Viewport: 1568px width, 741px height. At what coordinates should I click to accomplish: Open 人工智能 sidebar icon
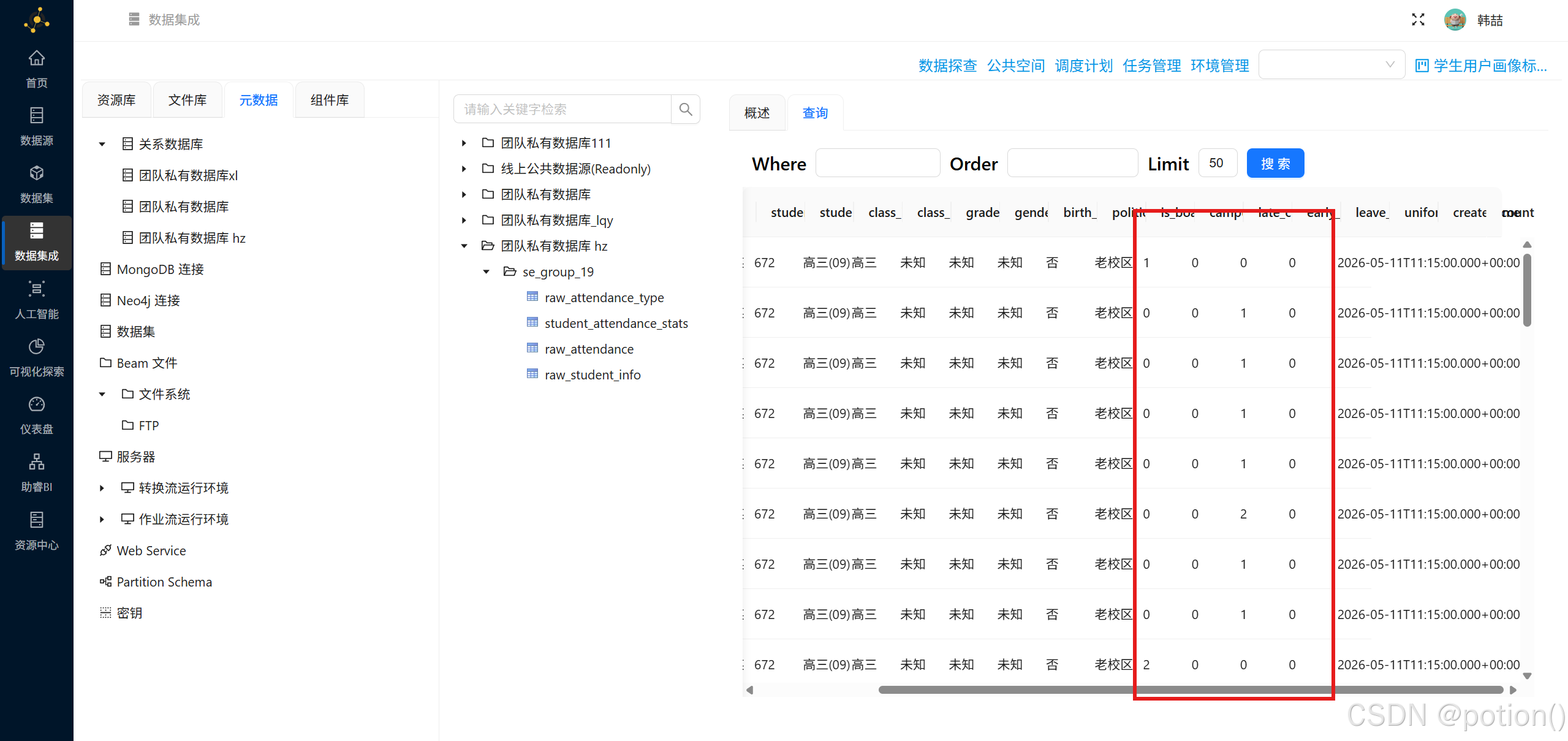point(36,289)
